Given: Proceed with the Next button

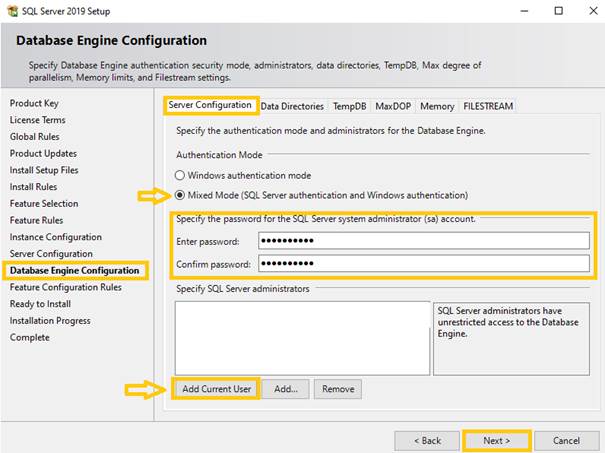Looking at the screenshot, I should pyautogui.click(x=496, y=440).
